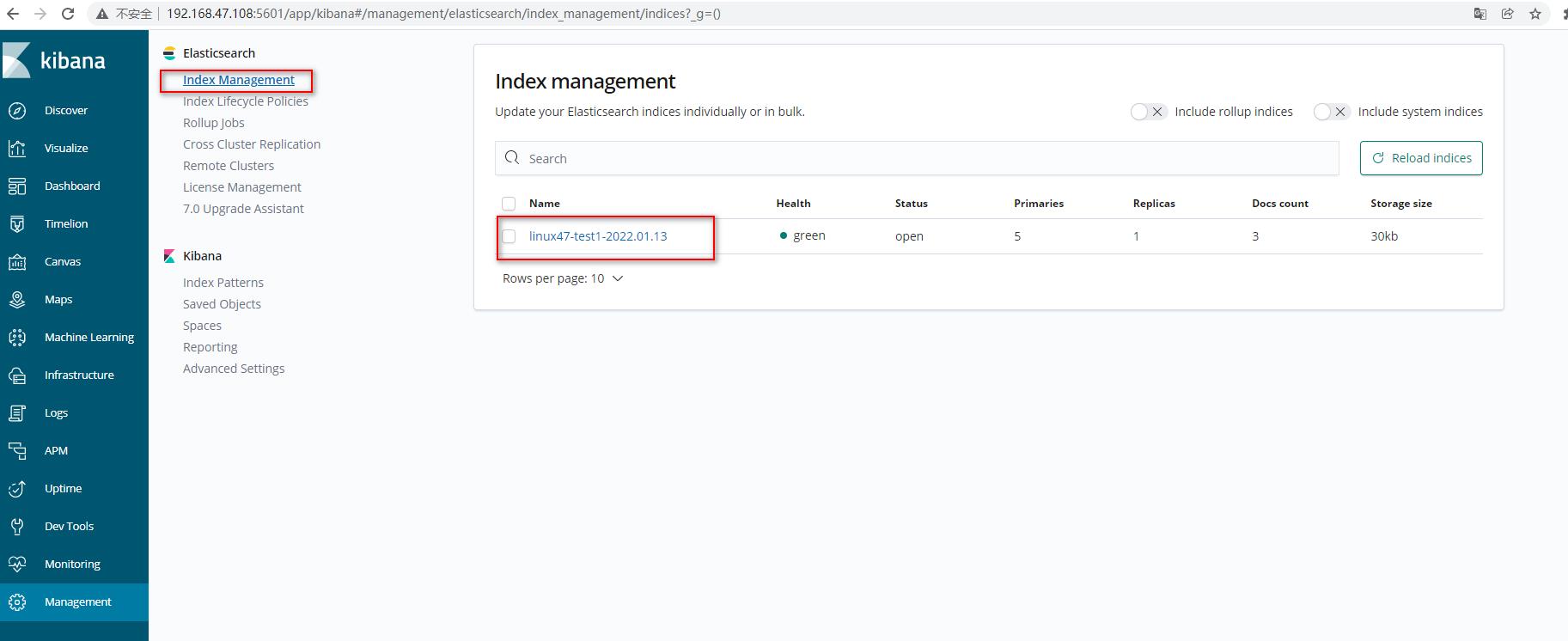Open Dev Tools wrench icon
Image resolution: width=1568 pixels, height=641 pixels.
(17, 526)
